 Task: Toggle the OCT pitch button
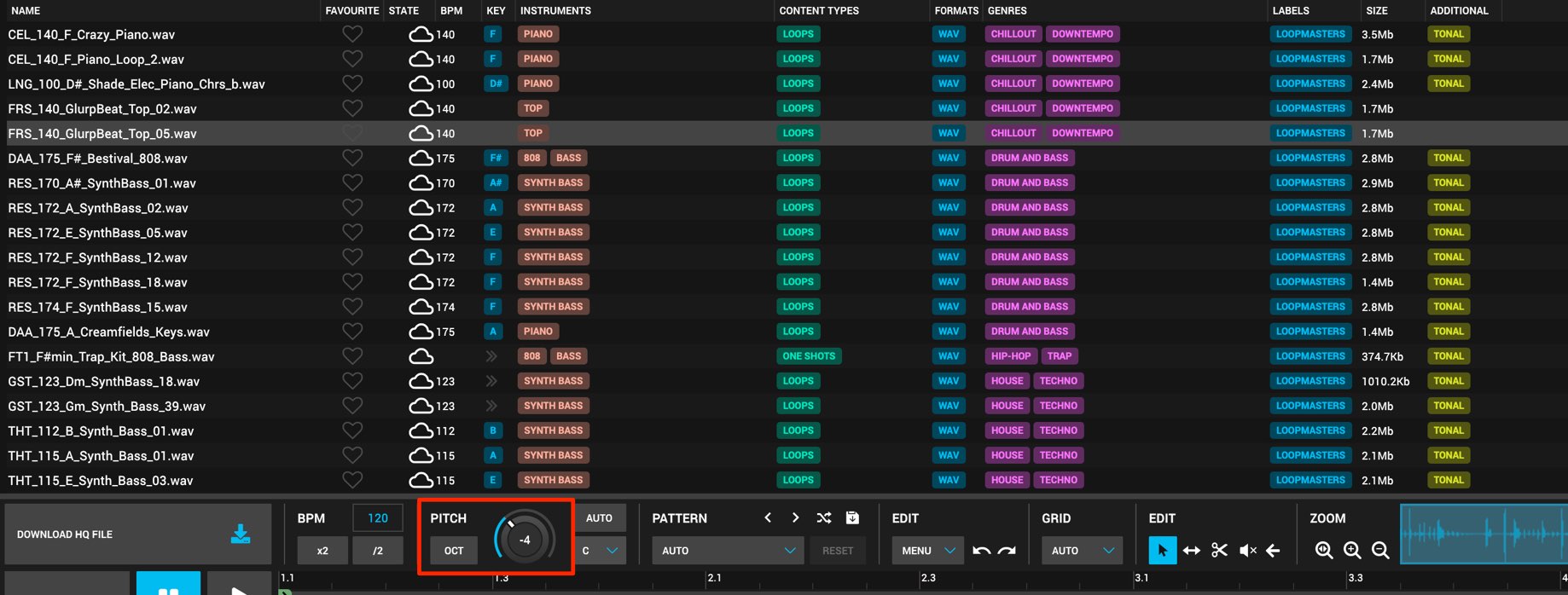click(454, 551)
